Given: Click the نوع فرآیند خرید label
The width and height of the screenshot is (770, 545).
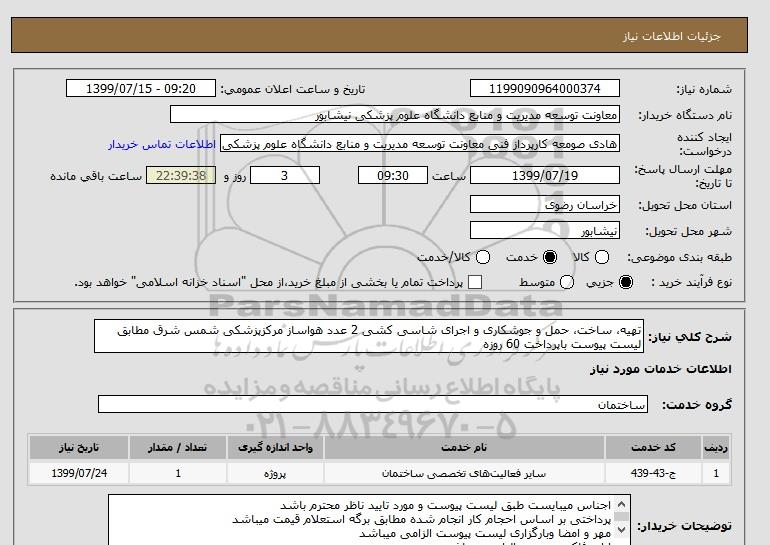Looking at the screenshot, I should (691, 282).
